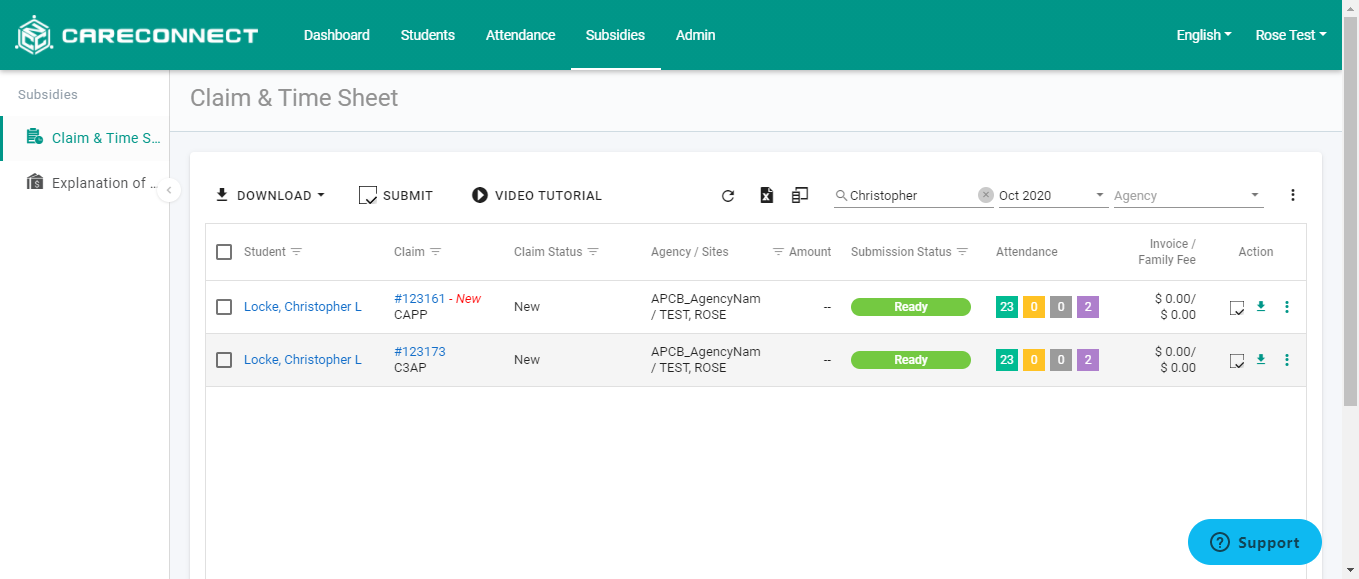Click submit icon in claim #123161 row
The image size is (1359, 579).
[1237, 307]
